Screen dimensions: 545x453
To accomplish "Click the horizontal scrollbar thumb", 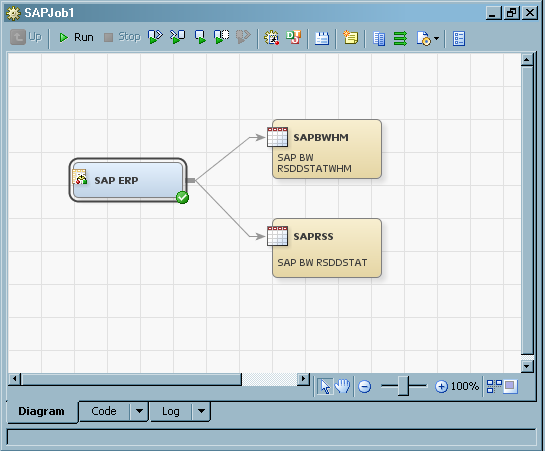I will [131, 379].
